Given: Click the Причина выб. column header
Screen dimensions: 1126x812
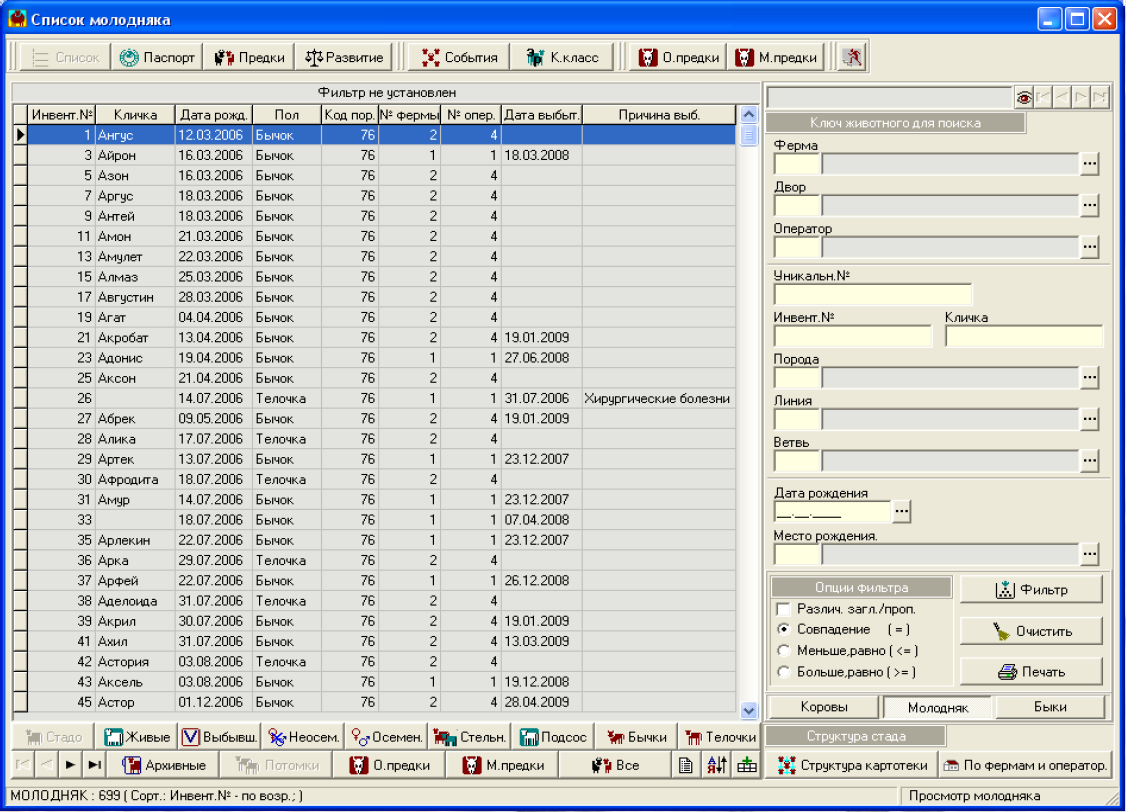Looking at the screenshot, I should (659, 115).
